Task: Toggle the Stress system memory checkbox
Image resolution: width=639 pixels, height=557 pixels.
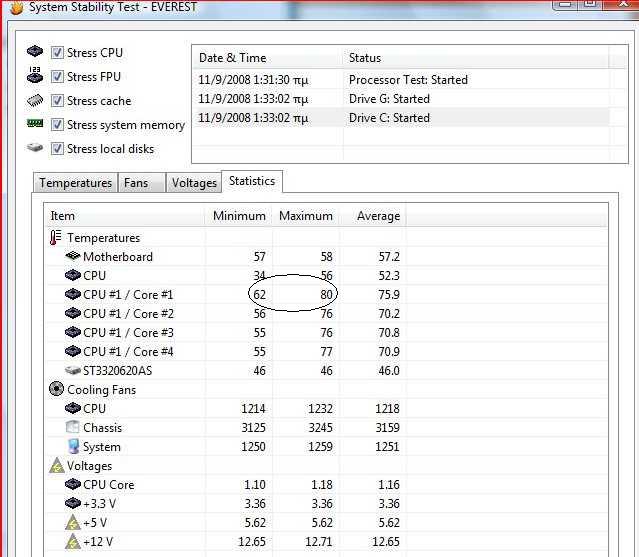Action: point(57,125)
